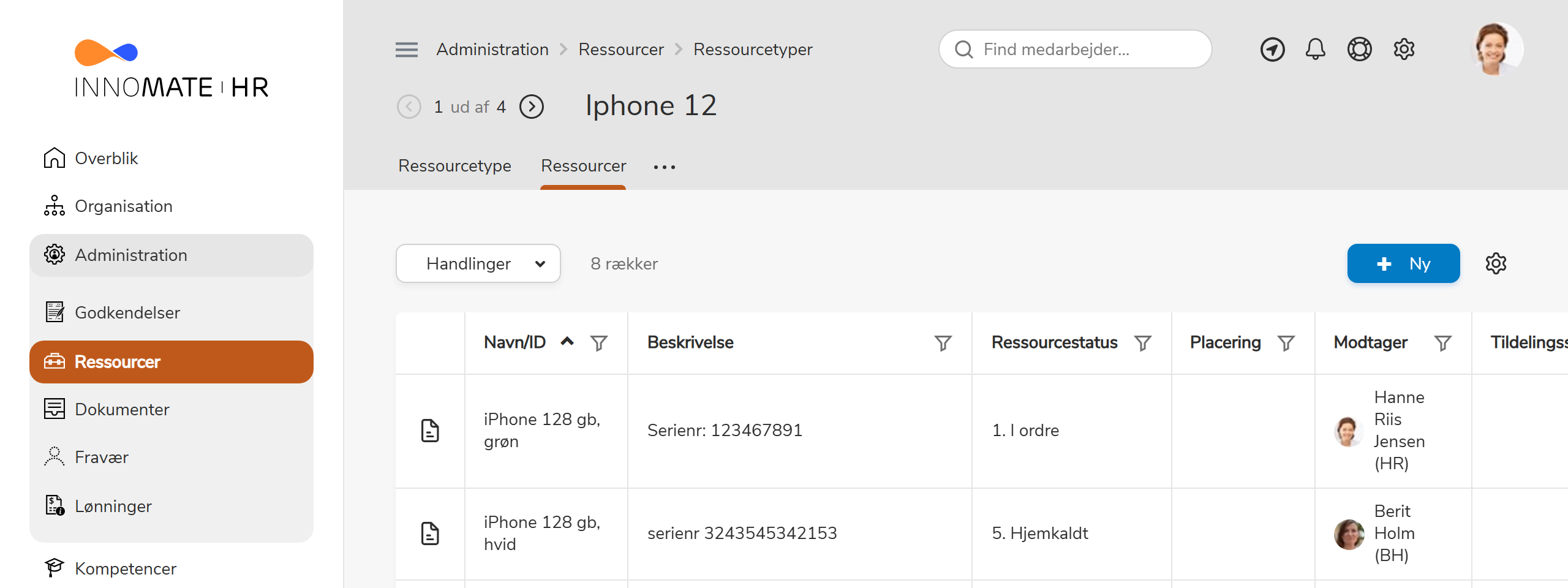Open Dokumenter in the sidebar
1568x588 pixels.
(x=171, y=409)
